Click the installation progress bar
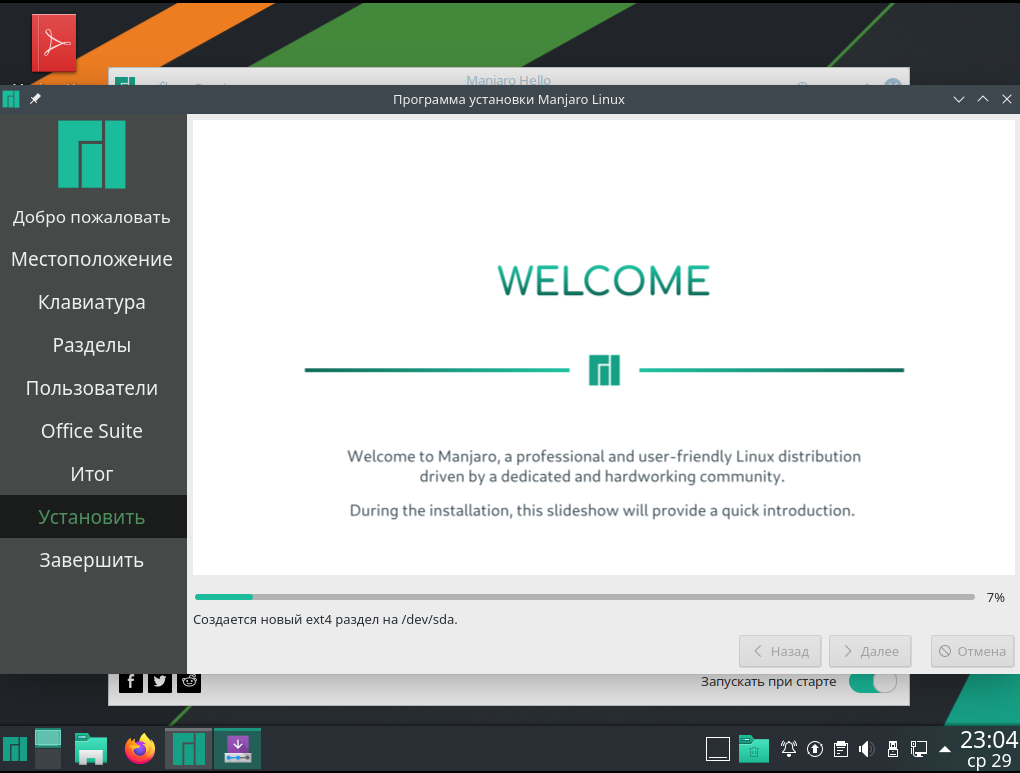Image resolution: width=1020 pixels, height=773 pixels. coord(584,597)
